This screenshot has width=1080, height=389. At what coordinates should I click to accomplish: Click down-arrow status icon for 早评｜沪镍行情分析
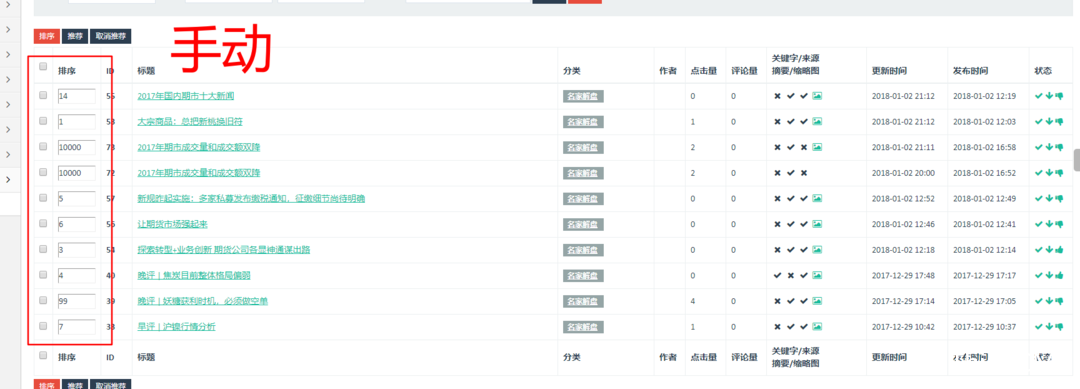coord(1049,326)
